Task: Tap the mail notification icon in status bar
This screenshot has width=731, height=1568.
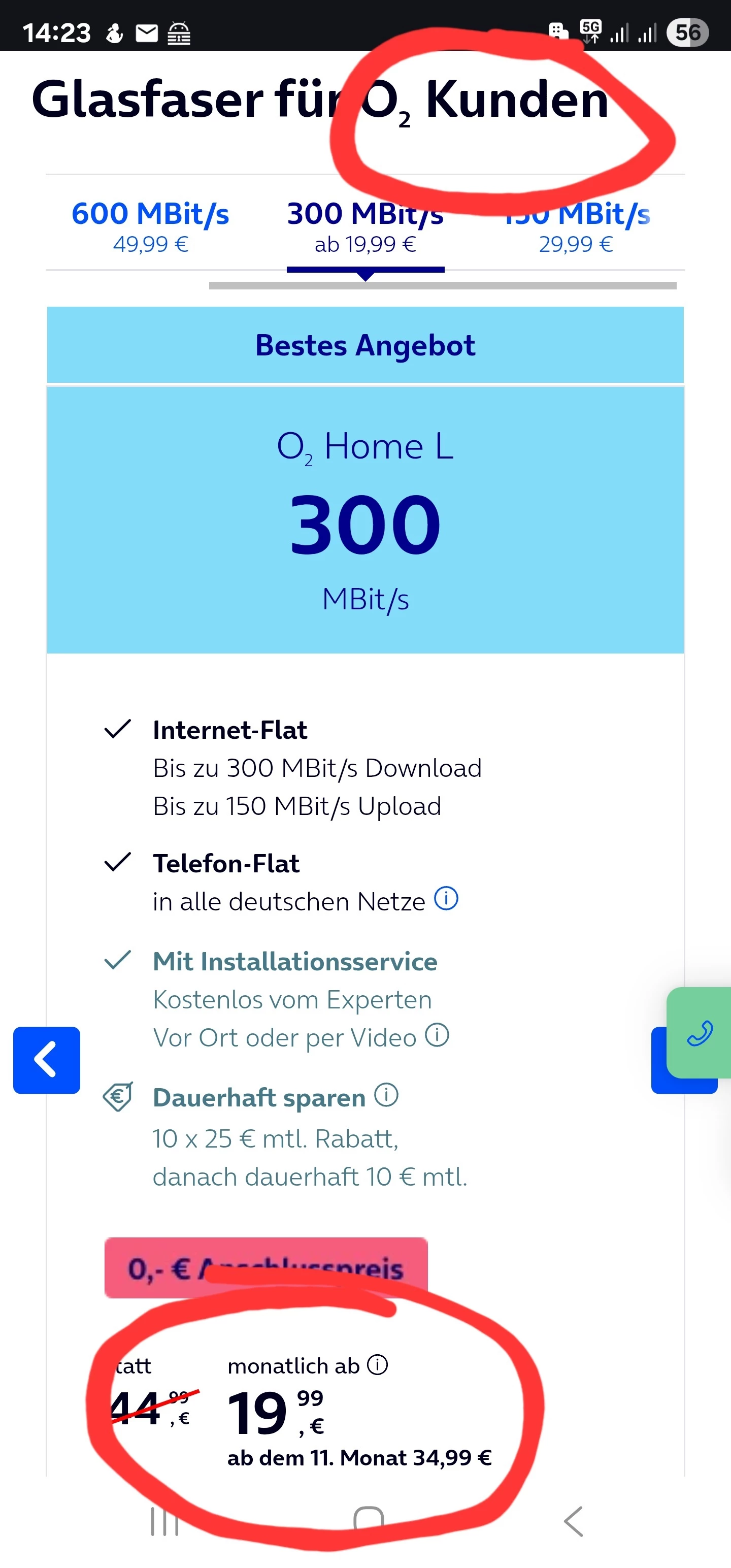Action: (x=146, y=33)
